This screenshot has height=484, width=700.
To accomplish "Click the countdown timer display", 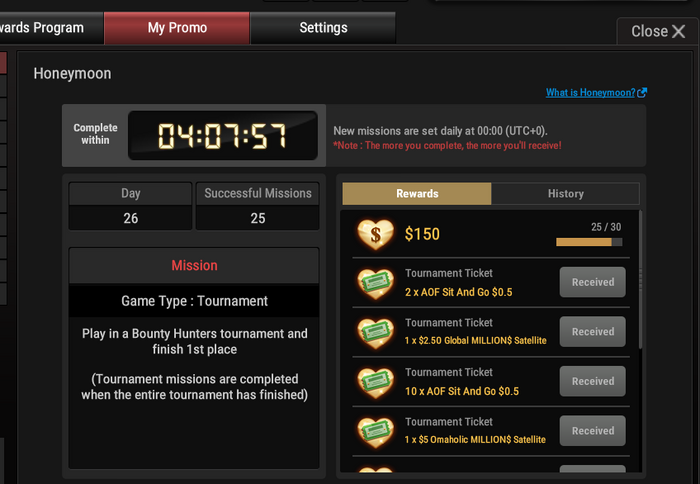I will (x=222, y=136).
